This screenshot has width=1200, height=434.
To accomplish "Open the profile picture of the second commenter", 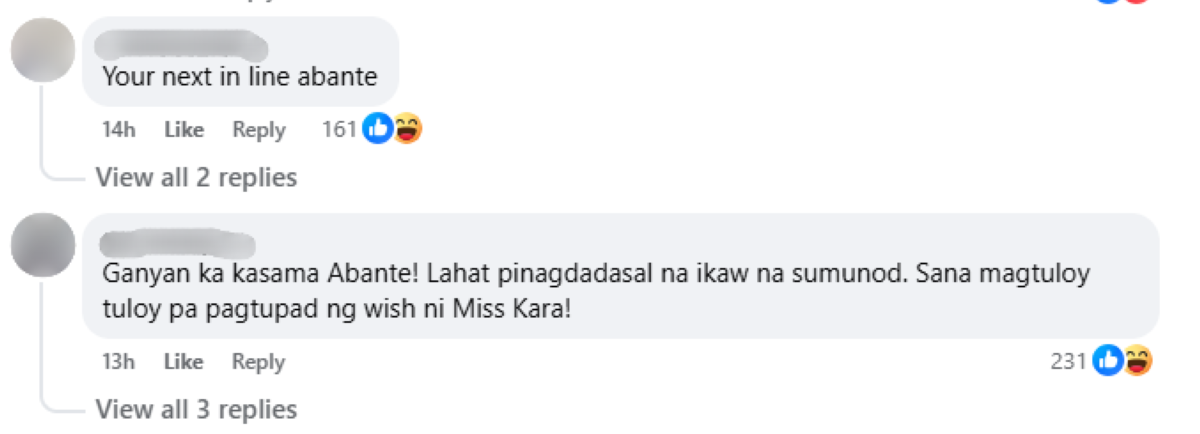I will pyautogui.click(x=42, y=244).
